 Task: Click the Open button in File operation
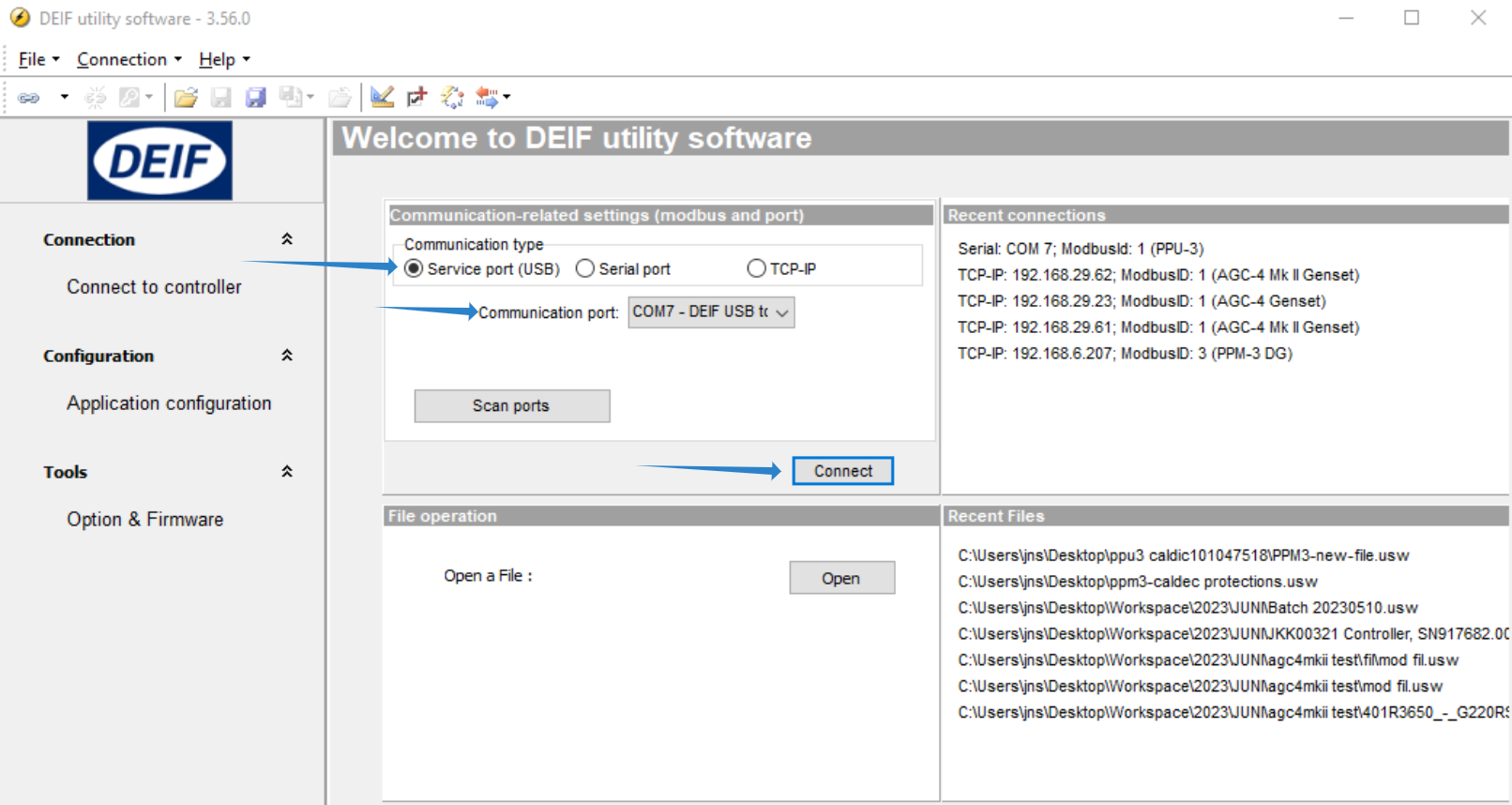pyautogui.click(x=841, y=578)
